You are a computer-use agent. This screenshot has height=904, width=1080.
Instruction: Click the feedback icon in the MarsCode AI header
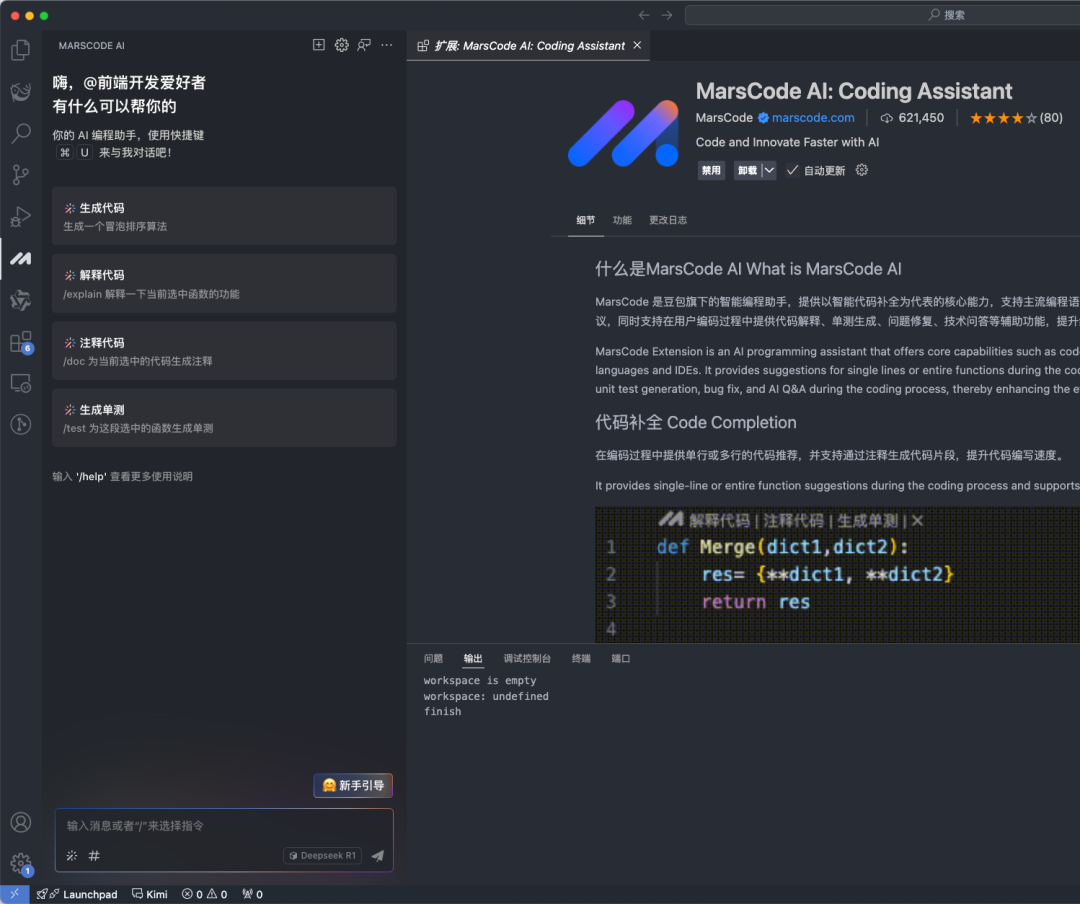pyautogui.click(x=364, y=45)
